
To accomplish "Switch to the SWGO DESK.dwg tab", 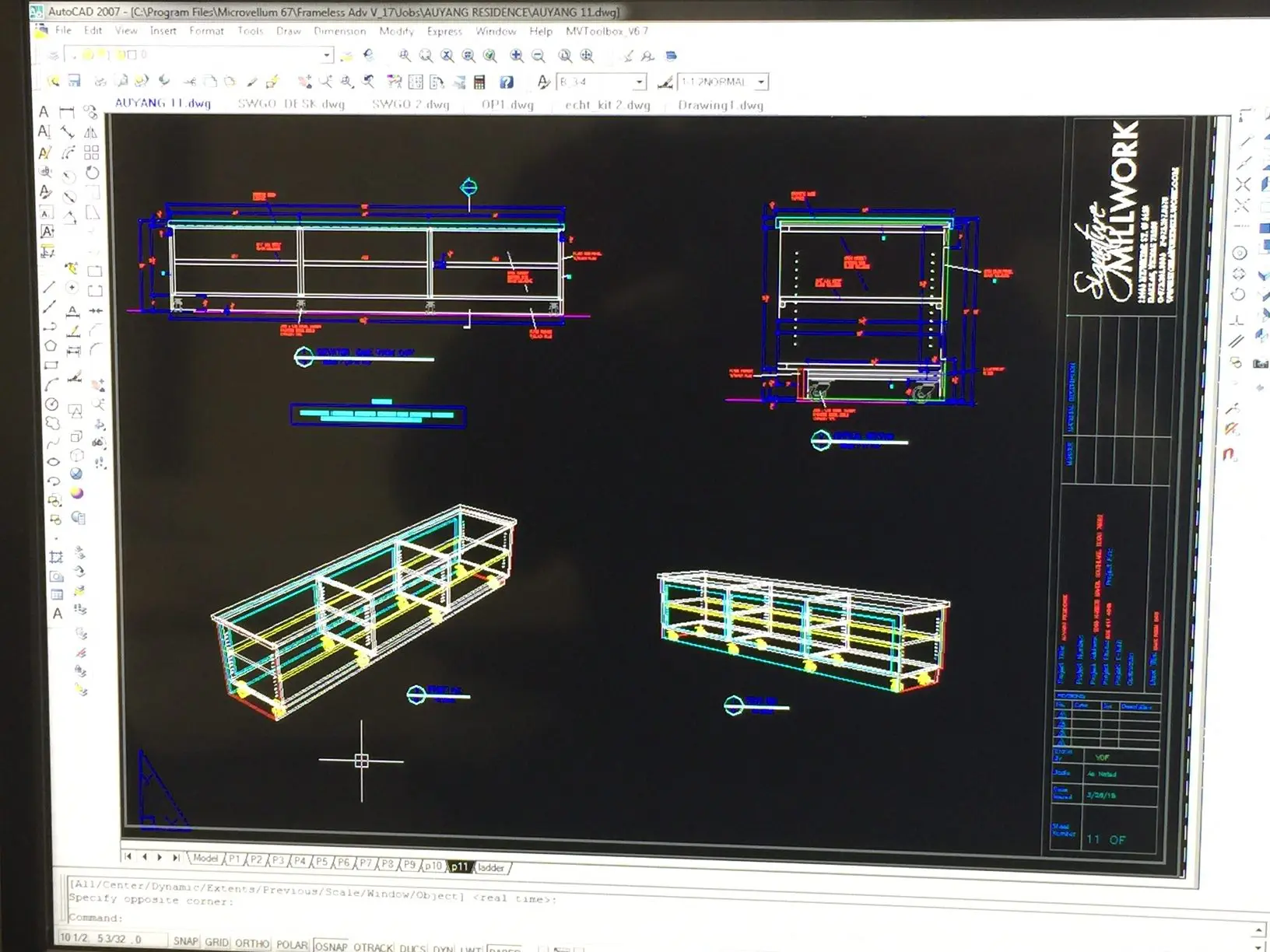I will coord(291,104).
